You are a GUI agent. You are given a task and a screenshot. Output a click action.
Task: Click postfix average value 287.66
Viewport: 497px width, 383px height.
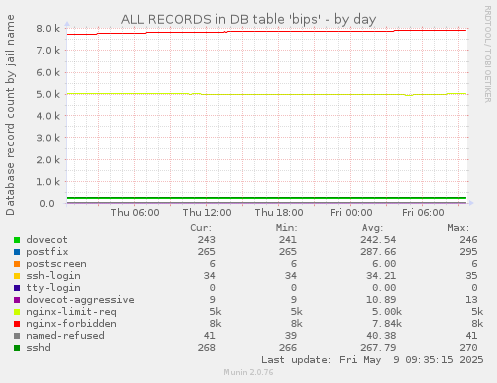(378, 252)
